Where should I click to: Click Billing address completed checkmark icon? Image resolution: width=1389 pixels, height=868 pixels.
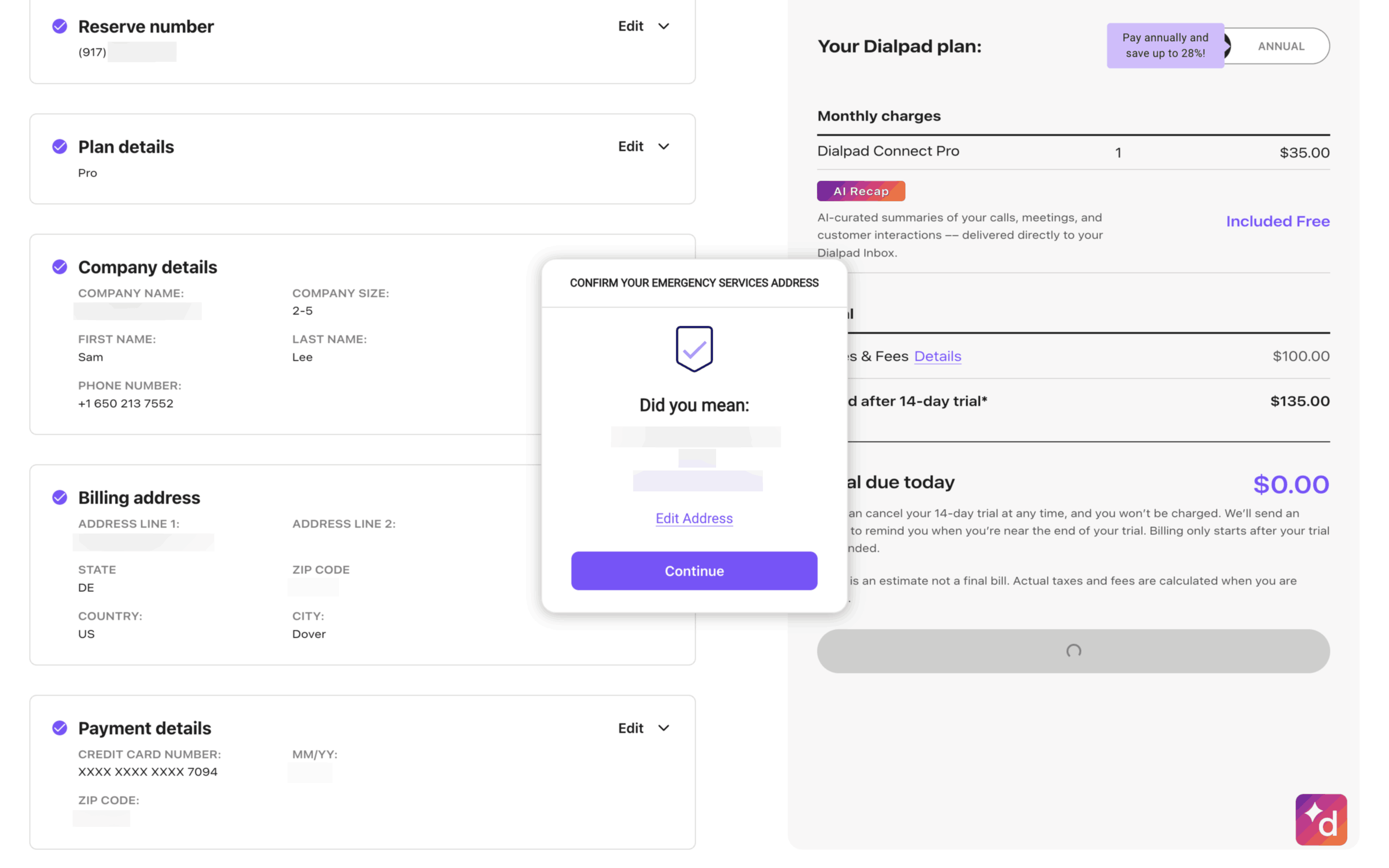tap(60, 497)
